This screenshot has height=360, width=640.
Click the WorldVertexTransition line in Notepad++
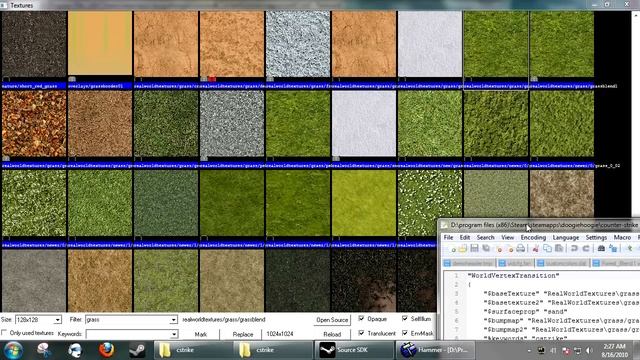point(513,276)
